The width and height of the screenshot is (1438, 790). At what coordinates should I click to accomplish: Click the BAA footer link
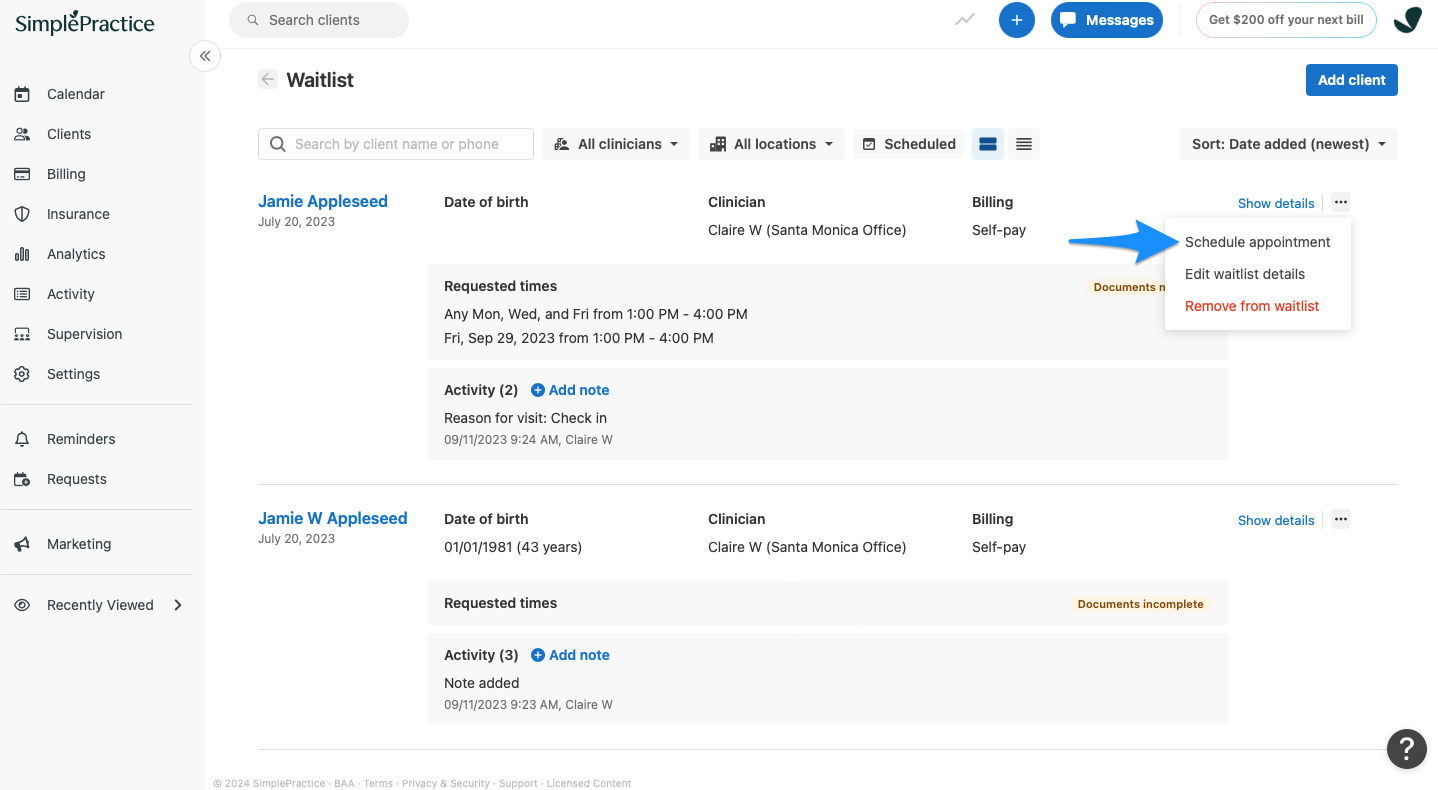coord(344,783)
